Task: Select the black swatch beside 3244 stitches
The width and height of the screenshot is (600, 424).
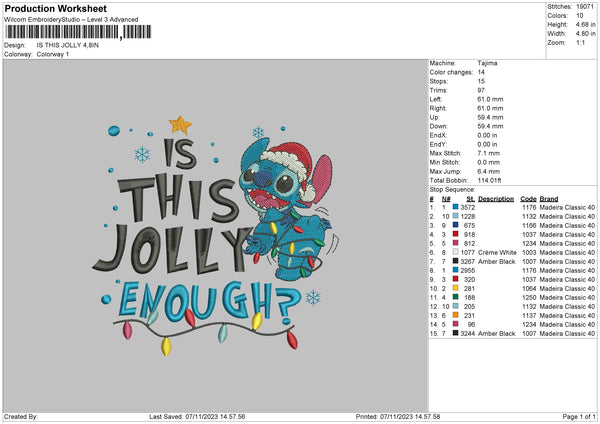Action: [455, 333]
